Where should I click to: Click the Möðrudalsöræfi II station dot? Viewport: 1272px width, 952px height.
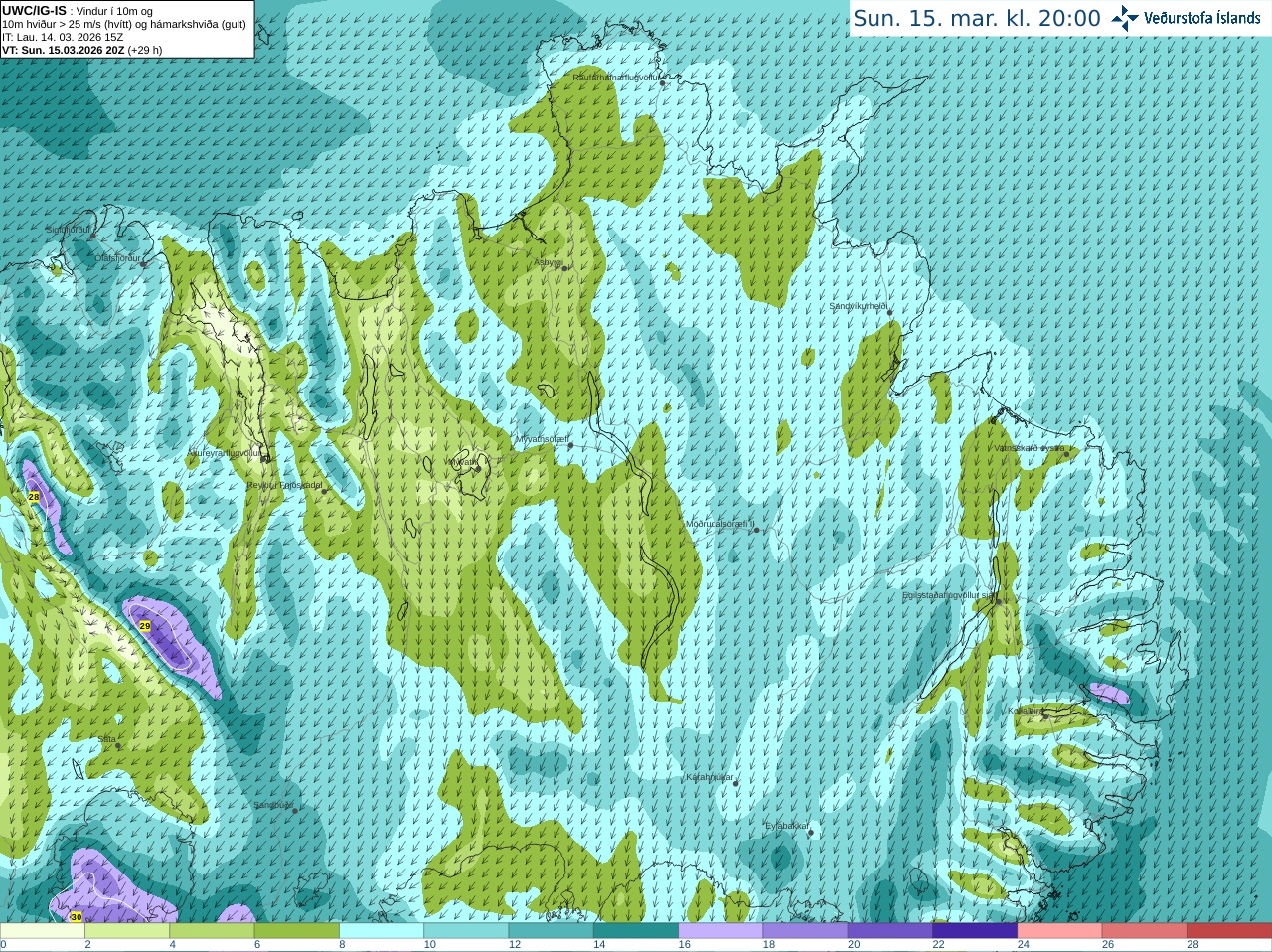(757, 530)
